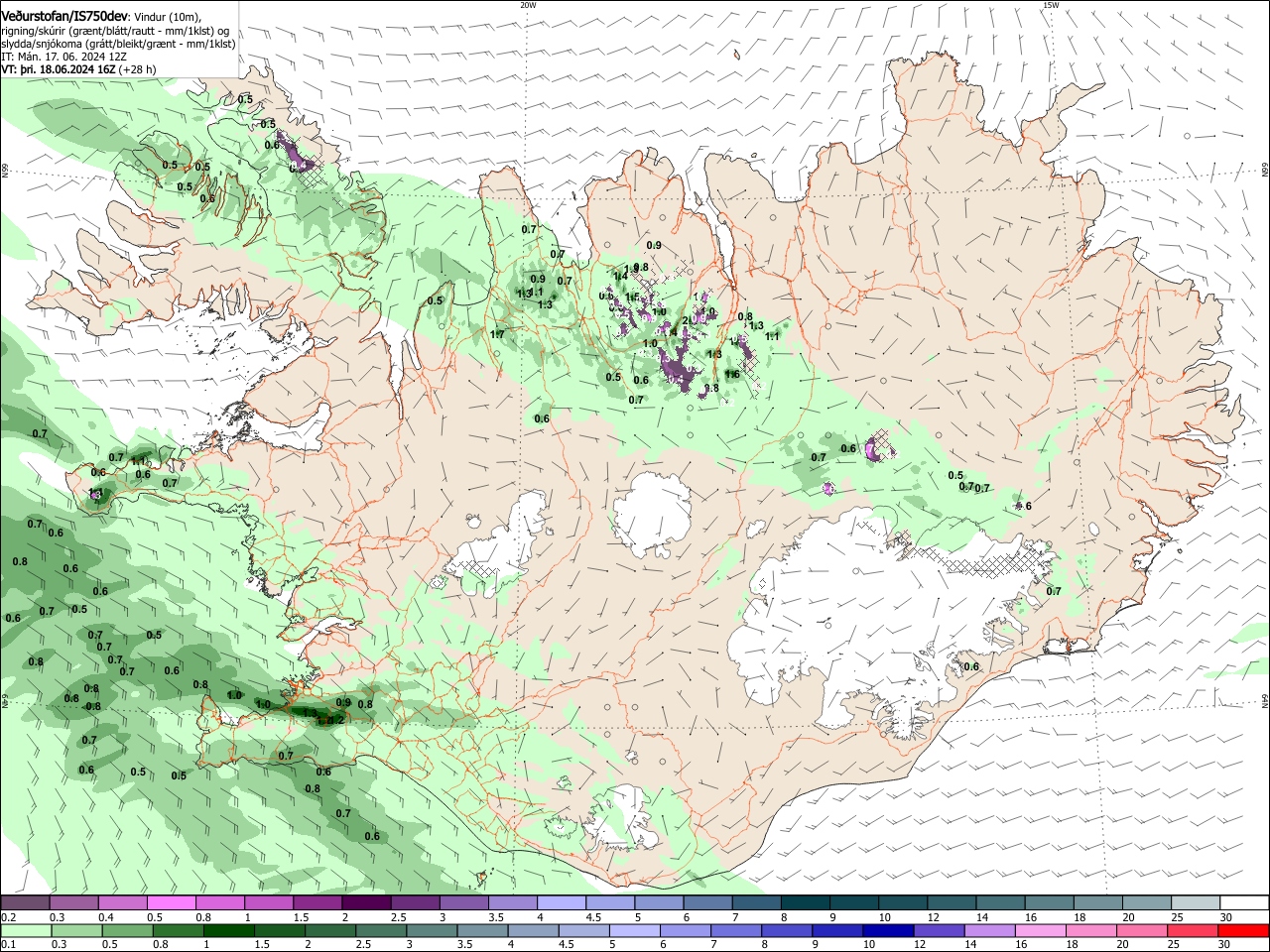Click the '0.2' label under the upper scale
Screen dimensions: 1270x952
(8, 917)
